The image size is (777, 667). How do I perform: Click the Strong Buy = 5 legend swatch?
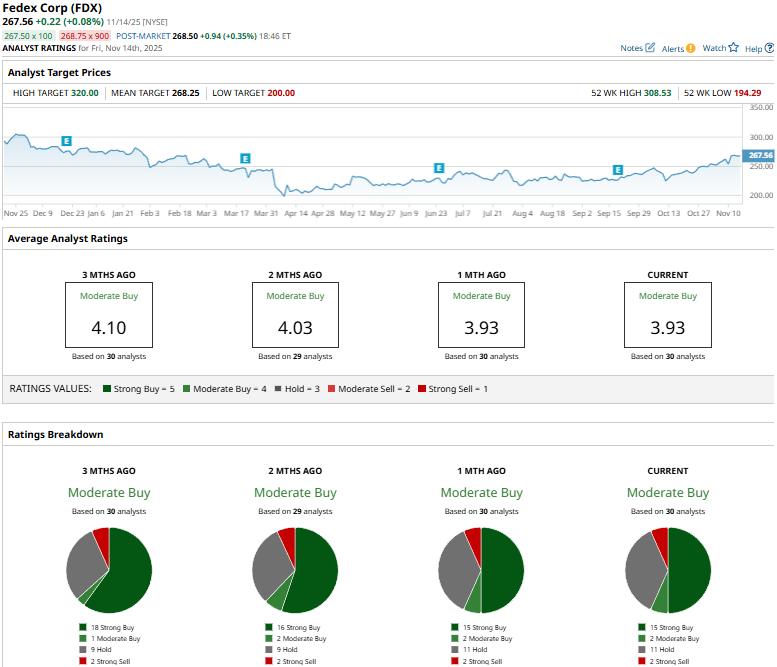coord(107,389)
